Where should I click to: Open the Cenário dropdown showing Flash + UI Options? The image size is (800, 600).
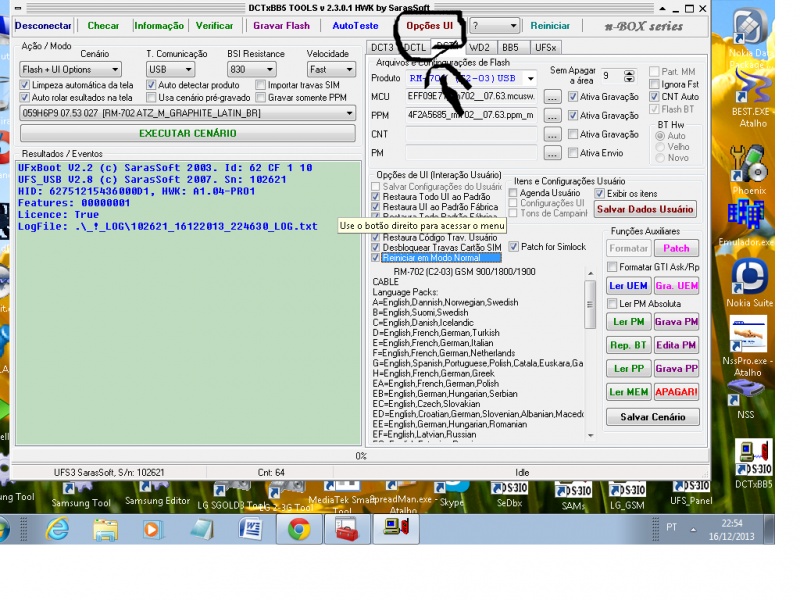click(70, 69)
